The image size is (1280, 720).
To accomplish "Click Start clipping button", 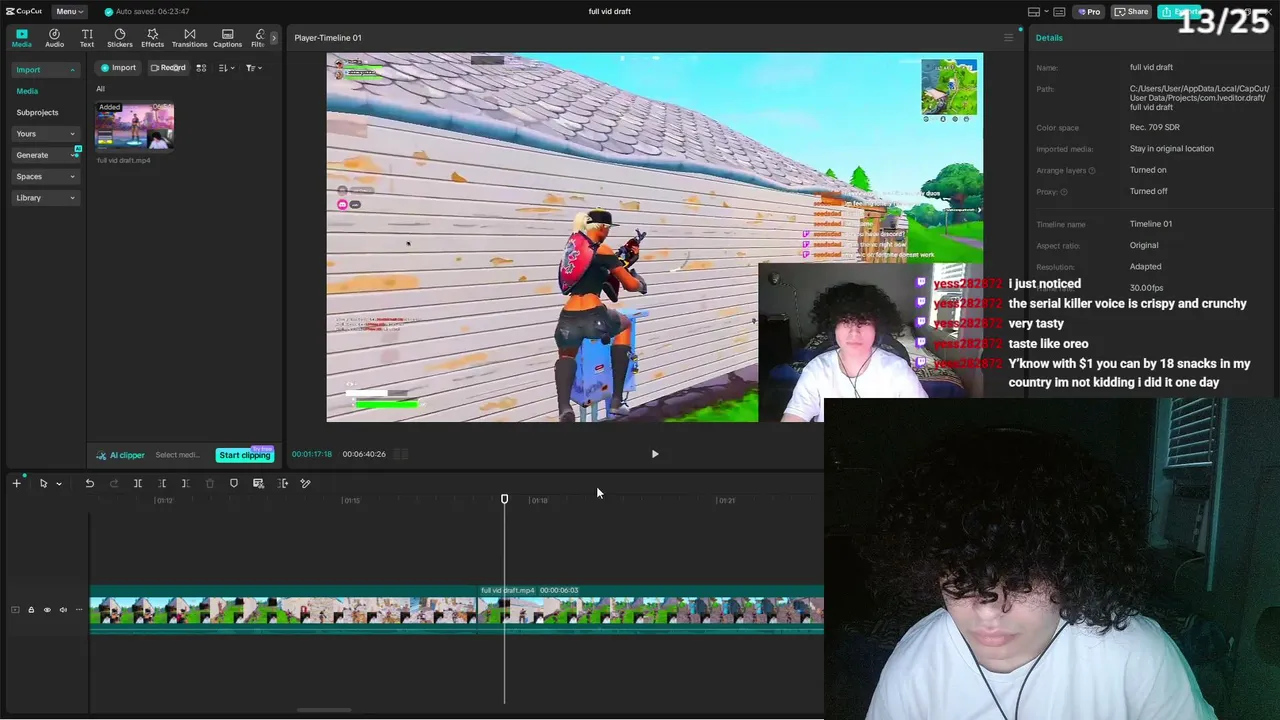I will click(245, 455).
